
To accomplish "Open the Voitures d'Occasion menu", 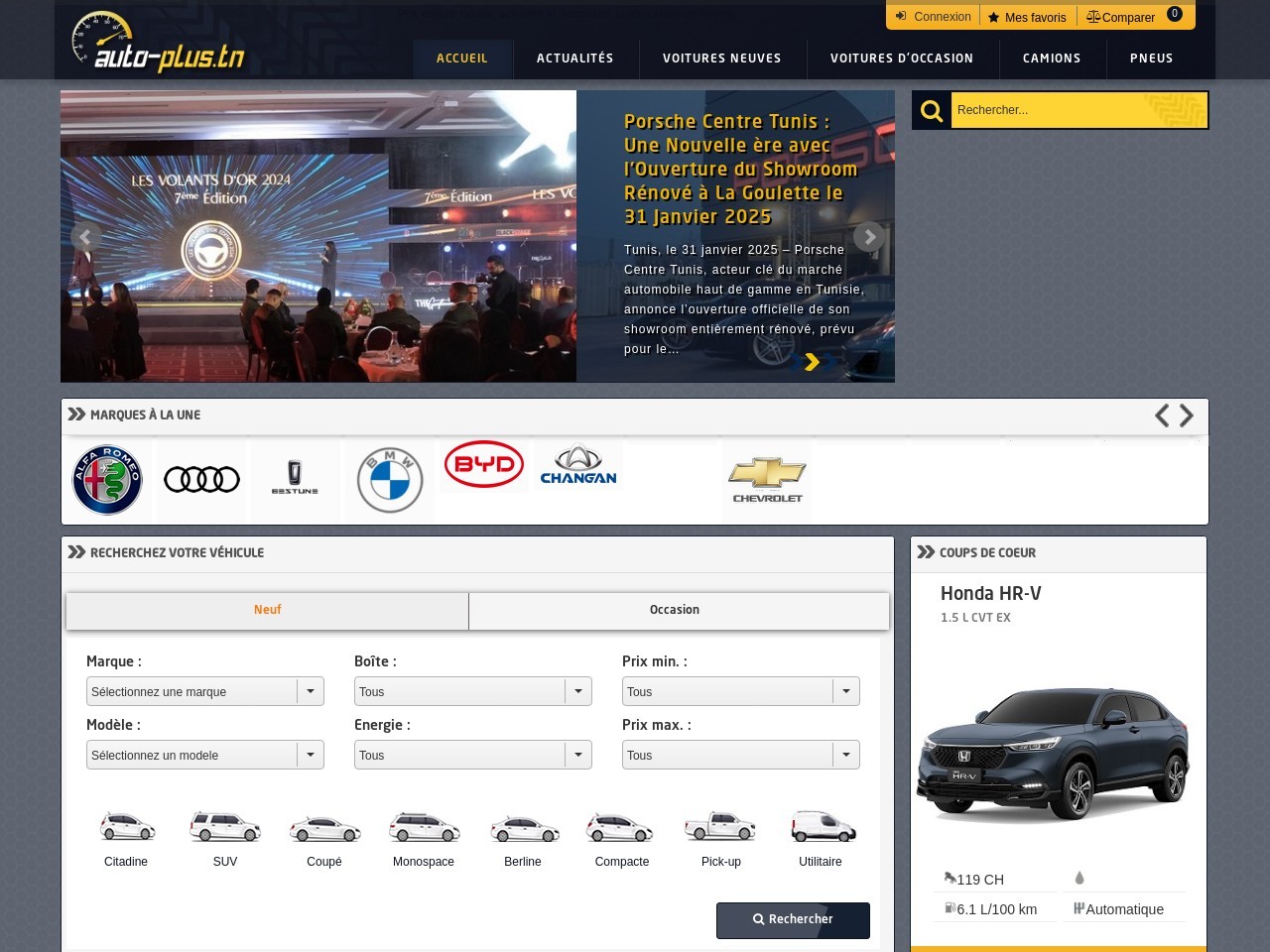I will pos(902,59).
